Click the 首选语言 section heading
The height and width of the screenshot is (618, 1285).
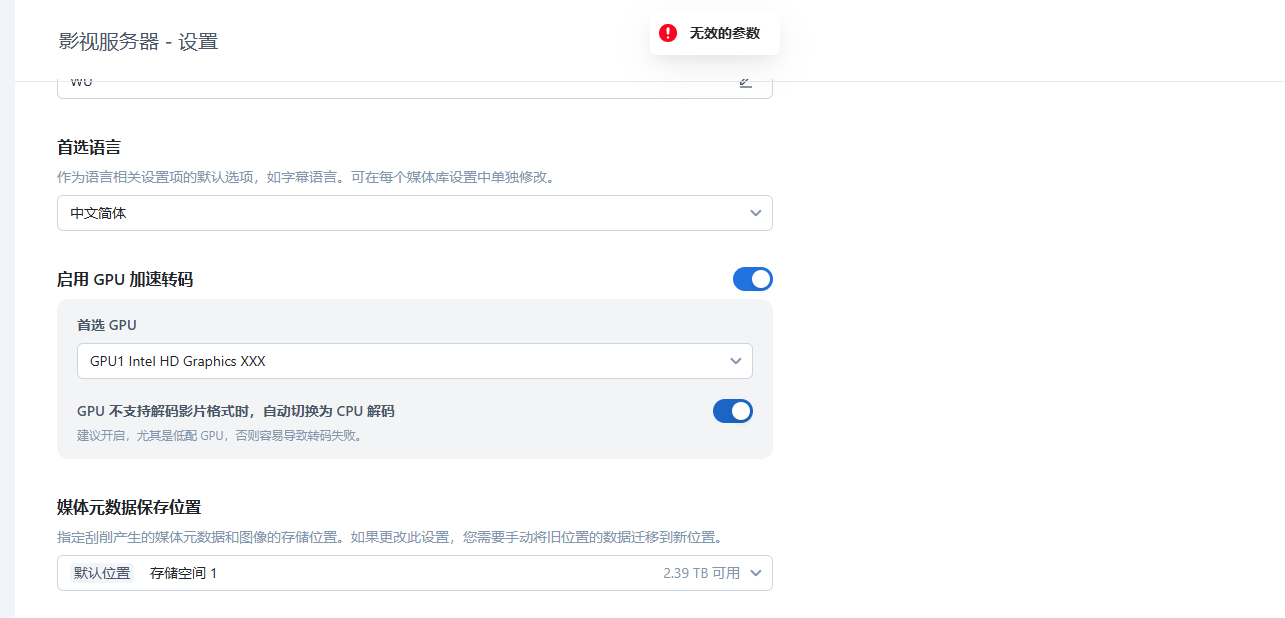tap(89, 147)
